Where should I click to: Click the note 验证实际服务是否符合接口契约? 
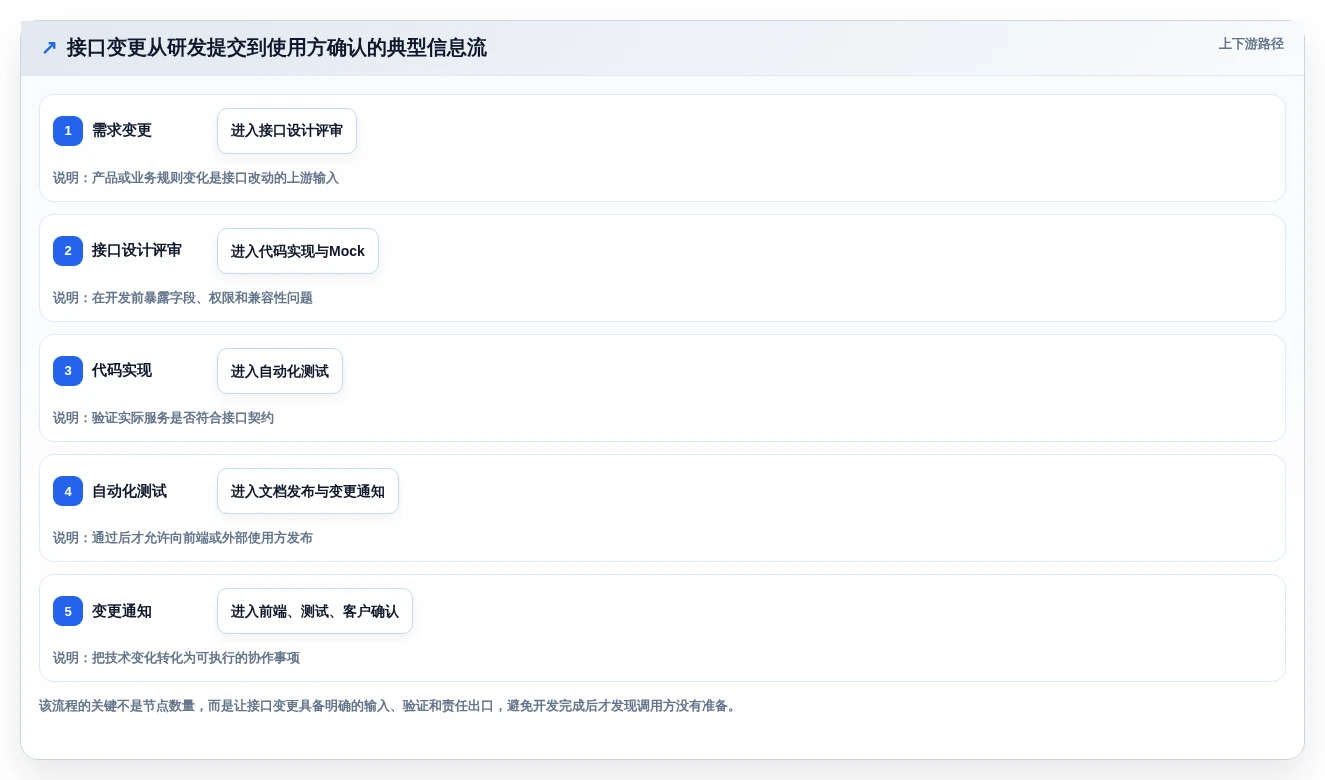(163, 418)
